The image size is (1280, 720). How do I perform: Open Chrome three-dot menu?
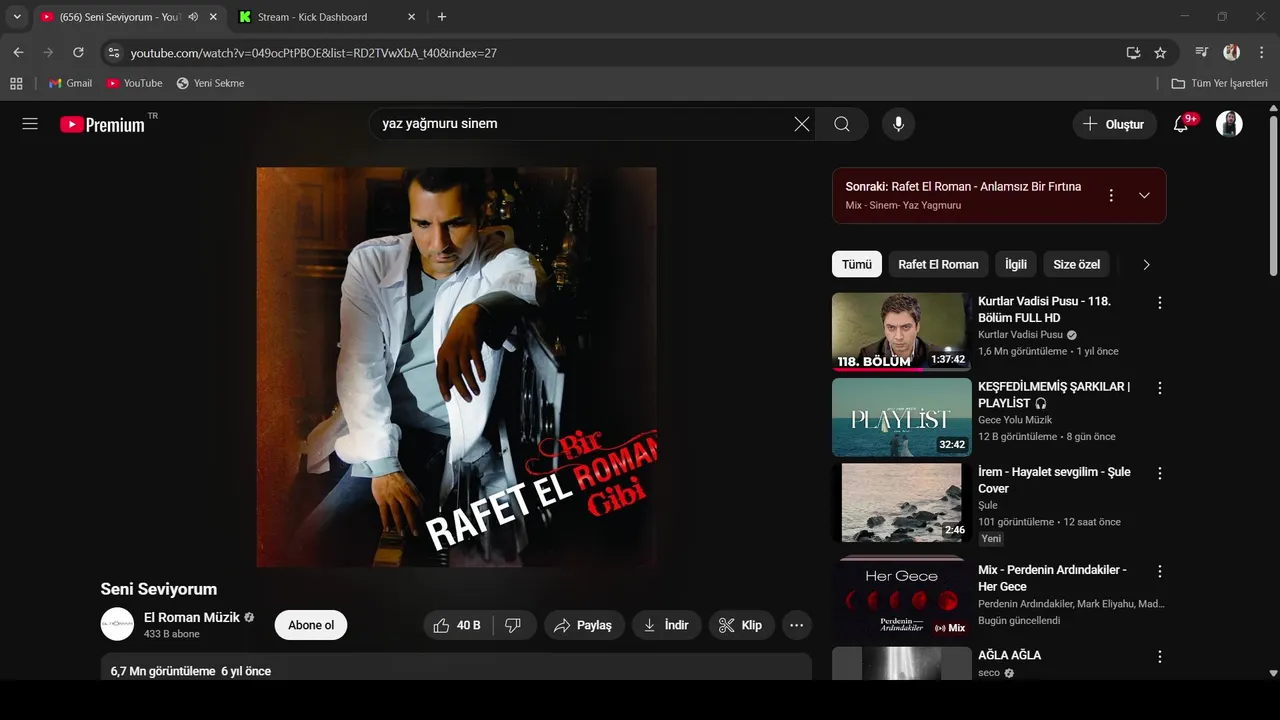click(x=1260, y=52)
